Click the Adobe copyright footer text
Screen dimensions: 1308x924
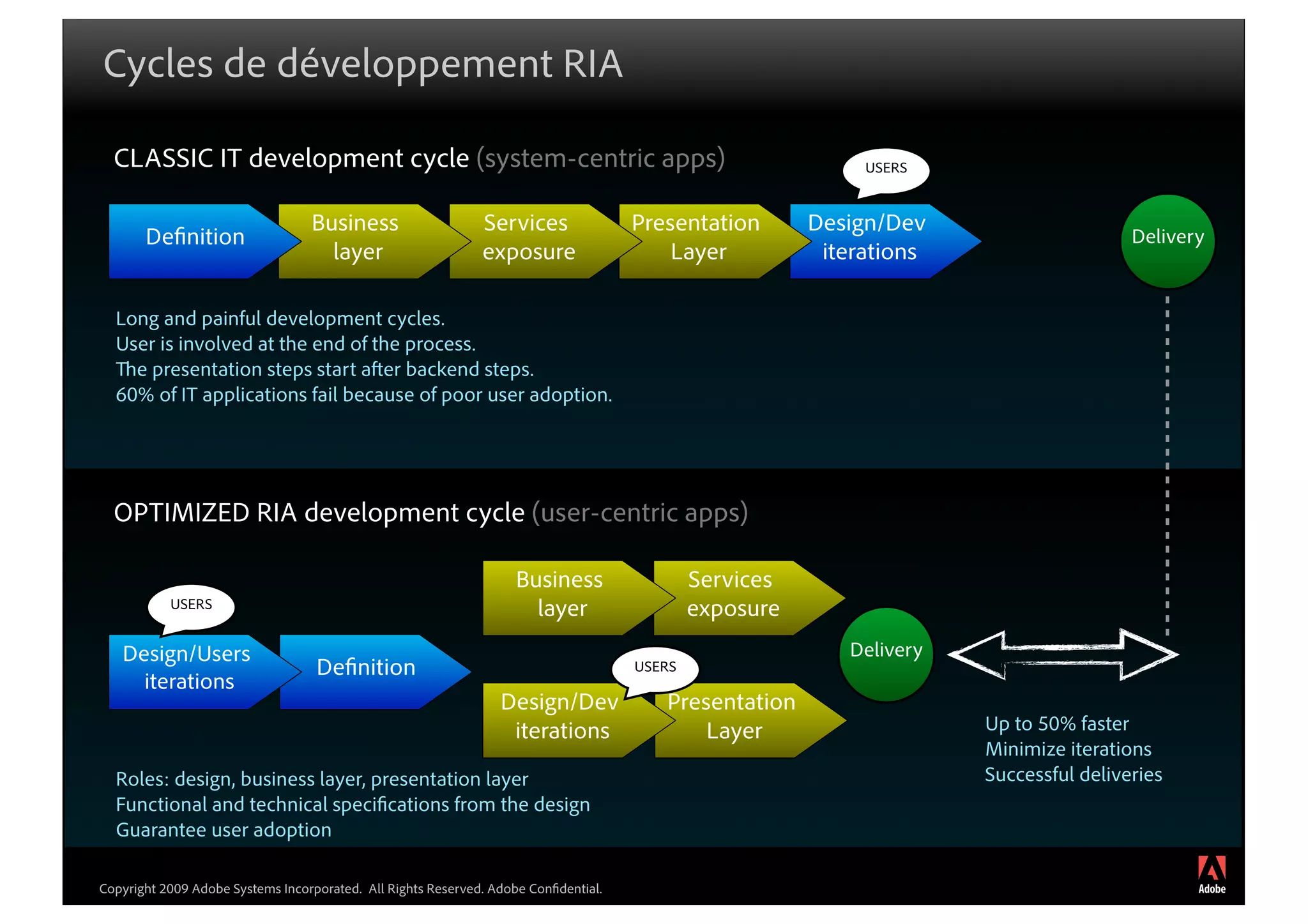coord(350,888)
